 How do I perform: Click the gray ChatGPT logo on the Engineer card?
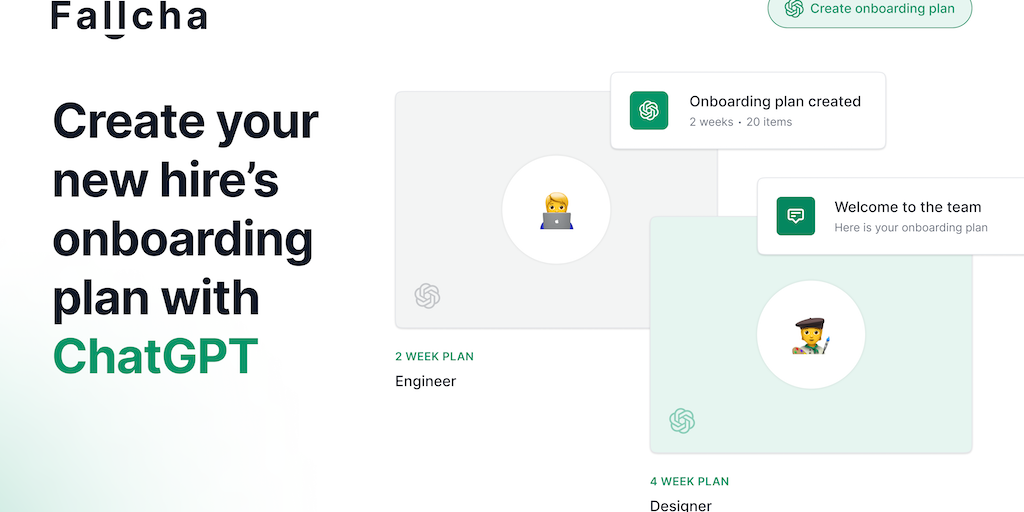(427, 296)
